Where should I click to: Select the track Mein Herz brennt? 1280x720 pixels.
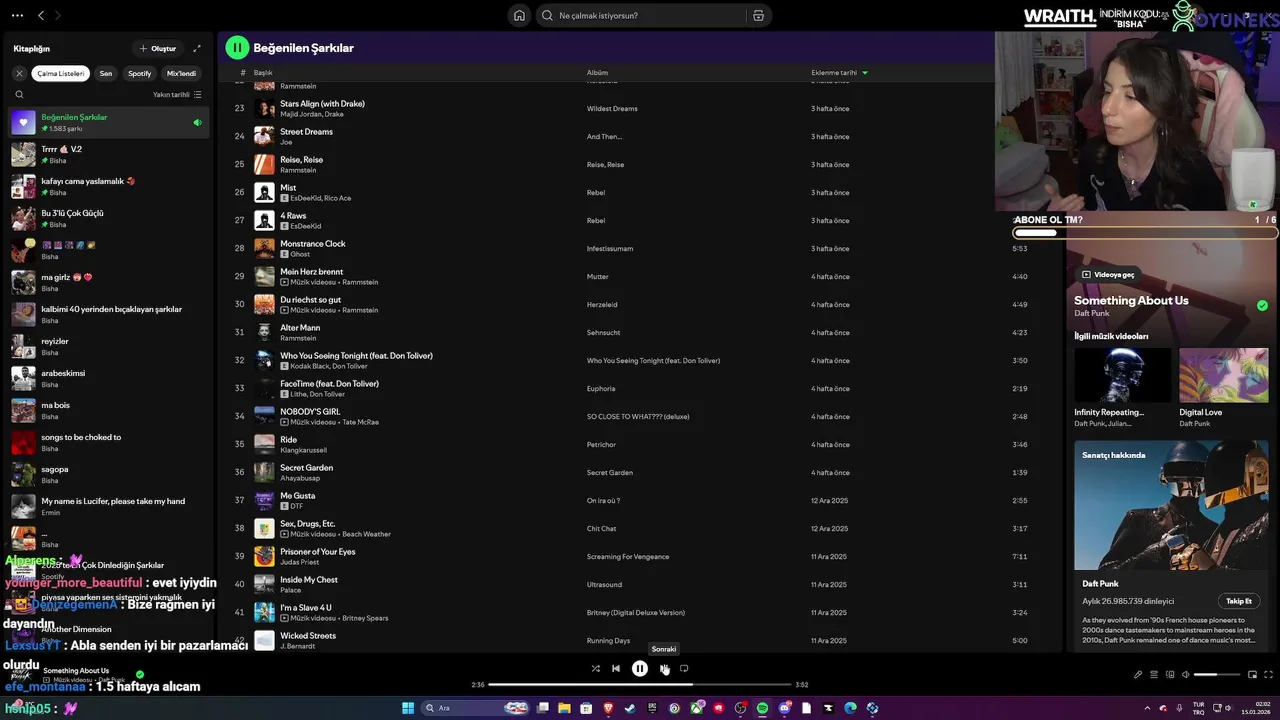[311, 271]
